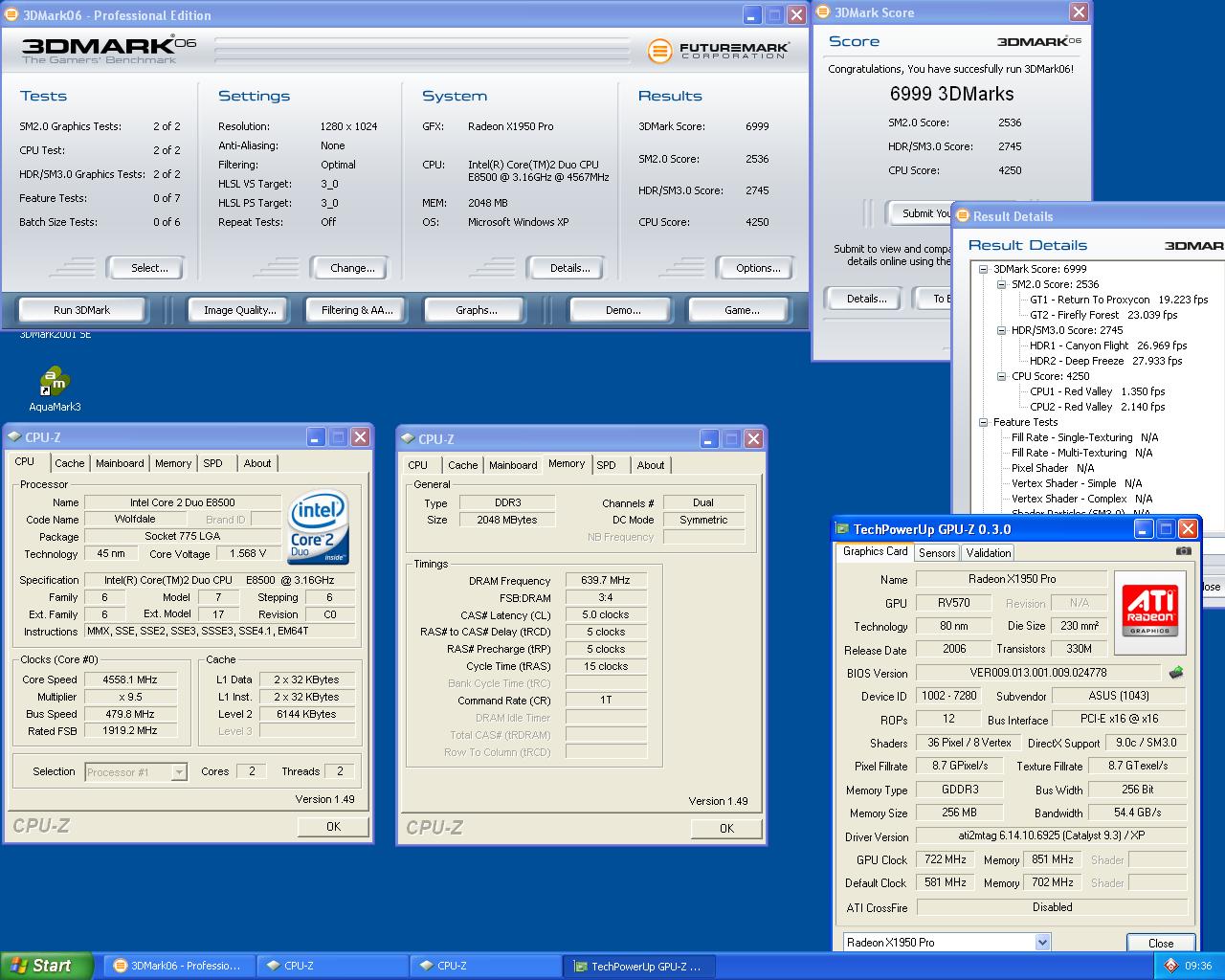Click Details in the 3DMark Score window
Screen dimensions: 1225x980
(864, 299)
